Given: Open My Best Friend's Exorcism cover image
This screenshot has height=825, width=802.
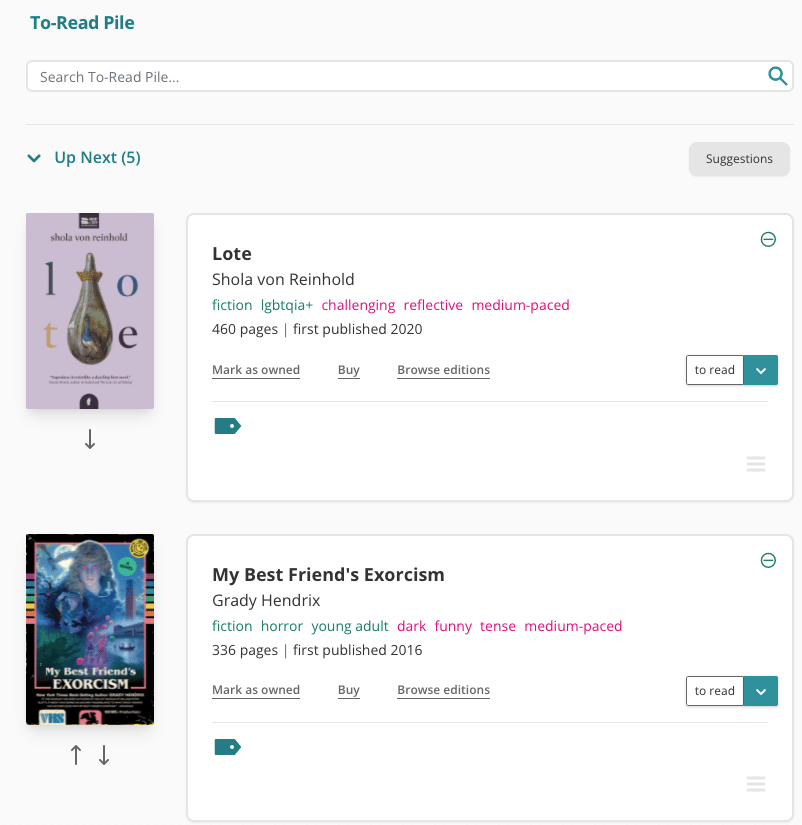Looking at the screenshot, I should 90,629.
